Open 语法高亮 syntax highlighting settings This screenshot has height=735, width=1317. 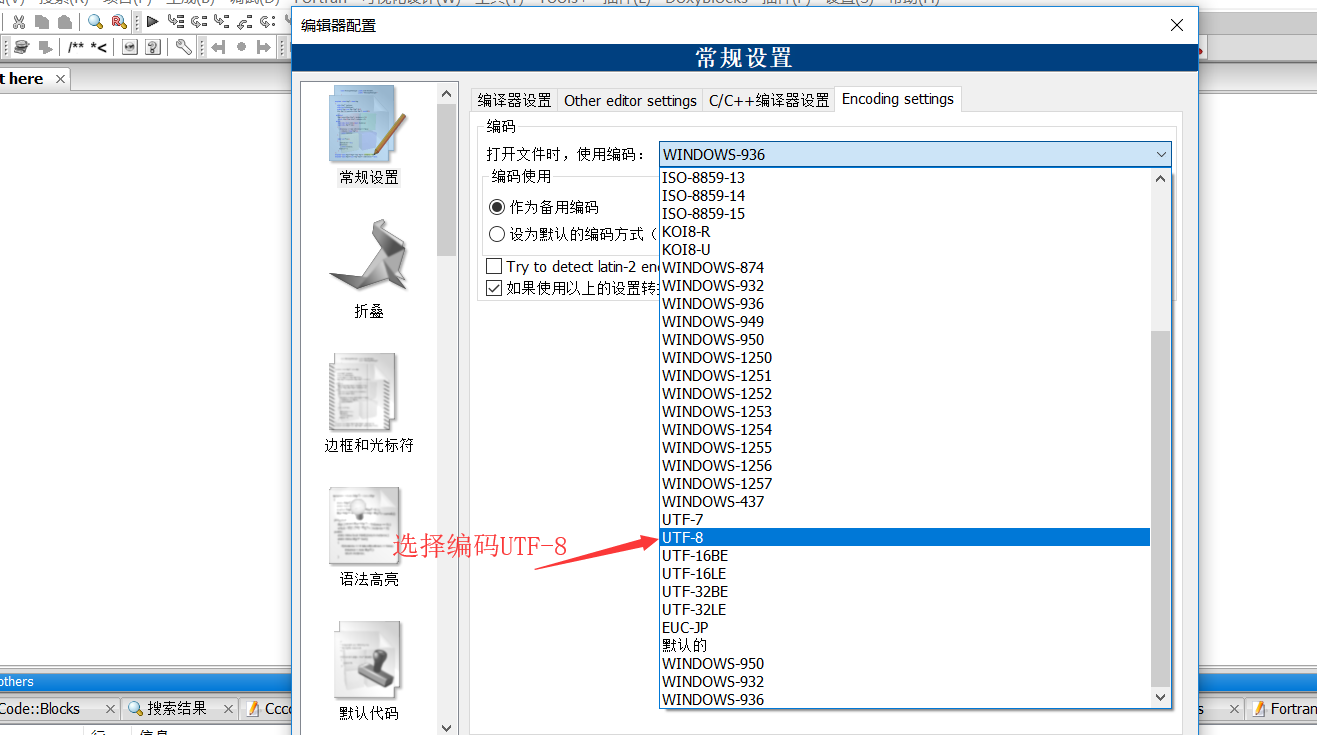[363, 523]
